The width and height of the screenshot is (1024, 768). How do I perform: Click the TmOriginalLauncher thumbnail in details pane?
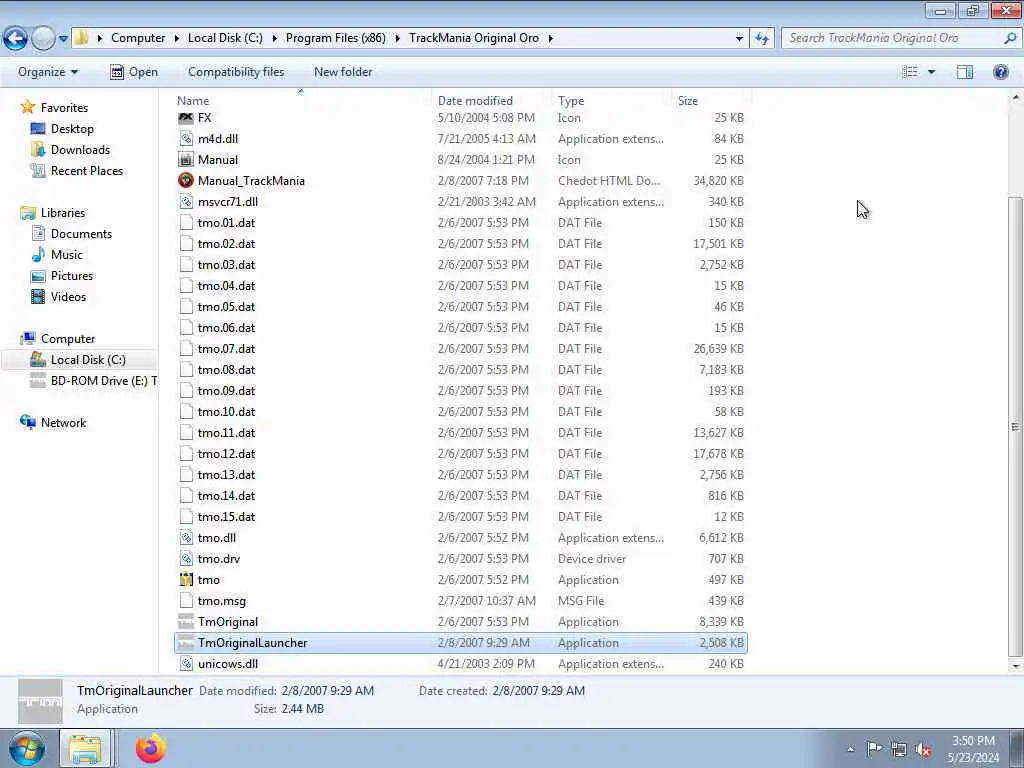point(40,701)
